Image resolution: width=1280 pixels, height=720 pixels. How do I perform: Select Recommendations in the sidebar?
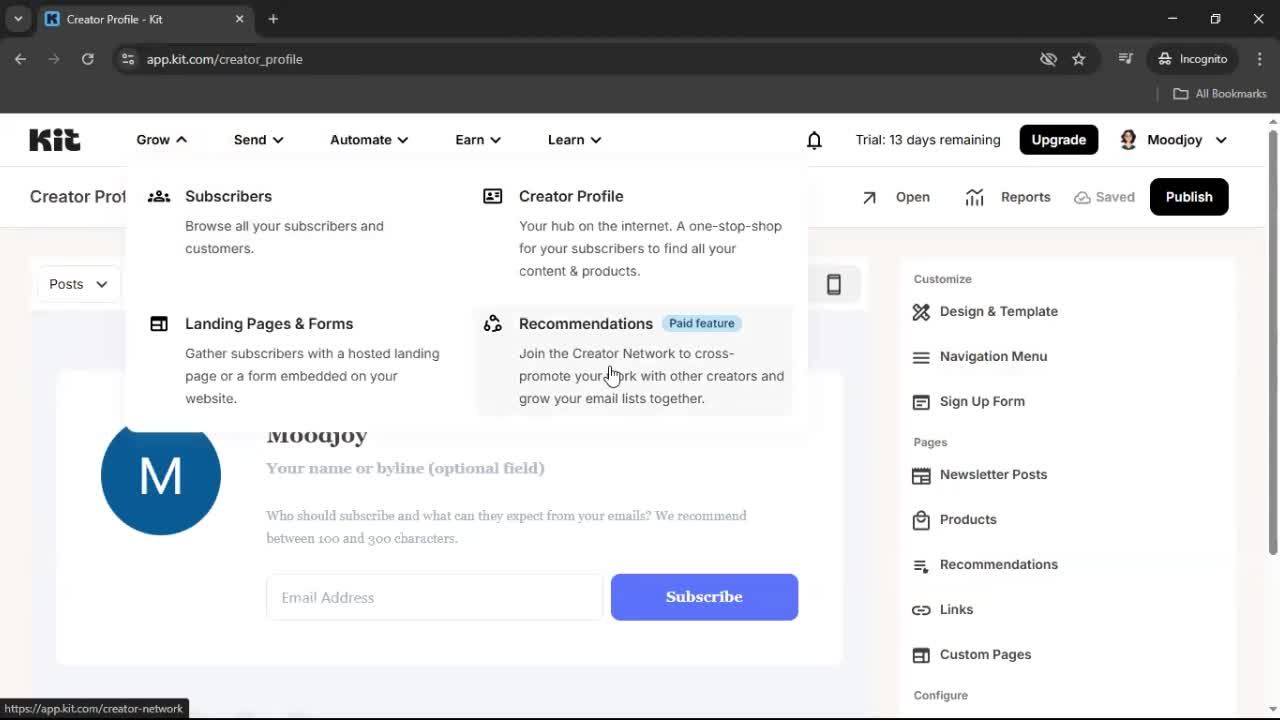click(x=998, y=564)
